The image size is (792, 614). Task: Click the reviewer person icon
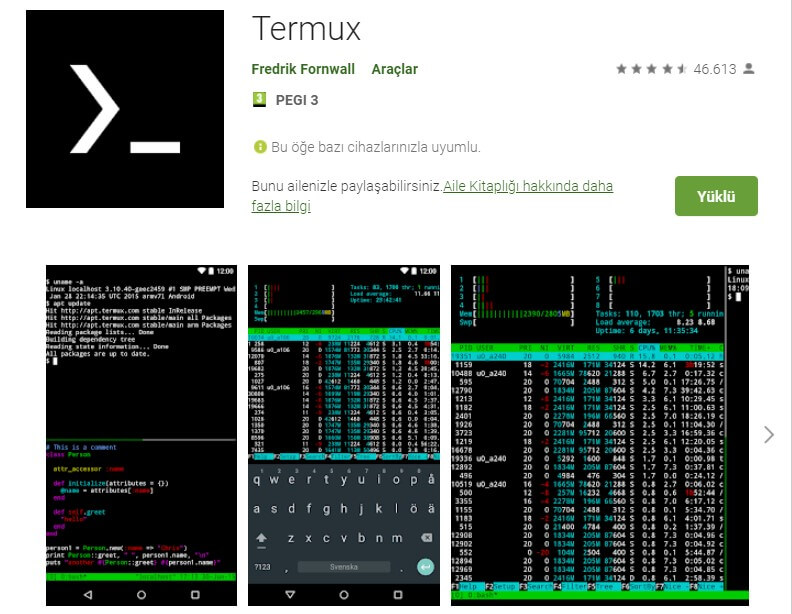749,69
